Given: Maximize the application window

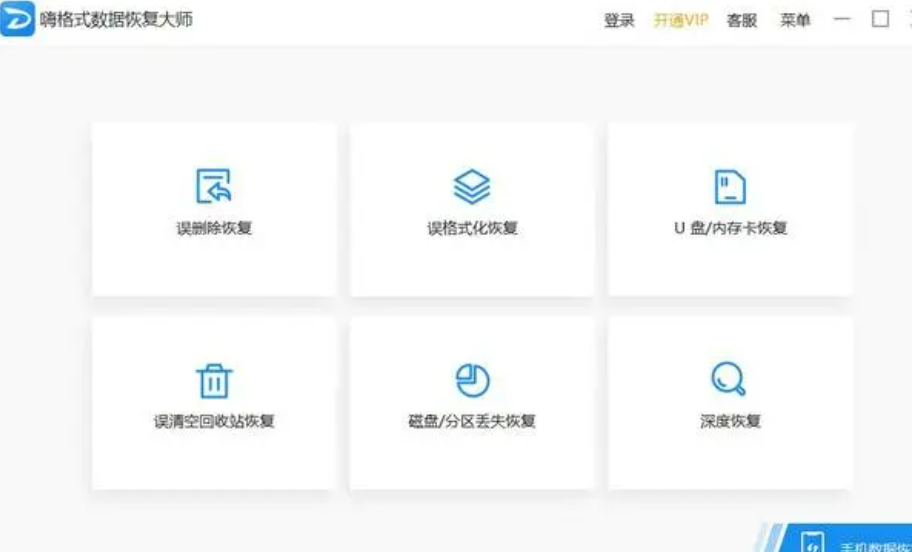Looking at the screenshot, I should [880, 19].
